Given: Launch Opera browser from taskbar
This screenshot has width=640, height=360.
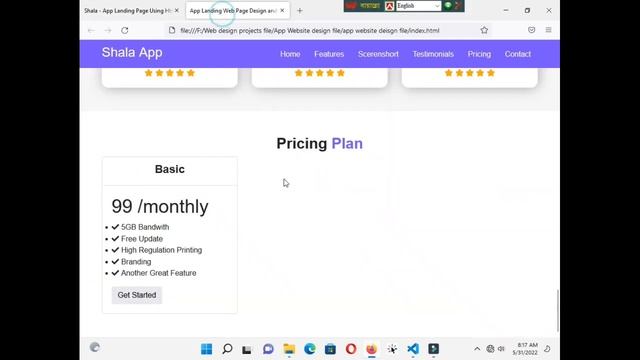Looking at the screenshot, I should pyautogui.click(x=351, y=349).
